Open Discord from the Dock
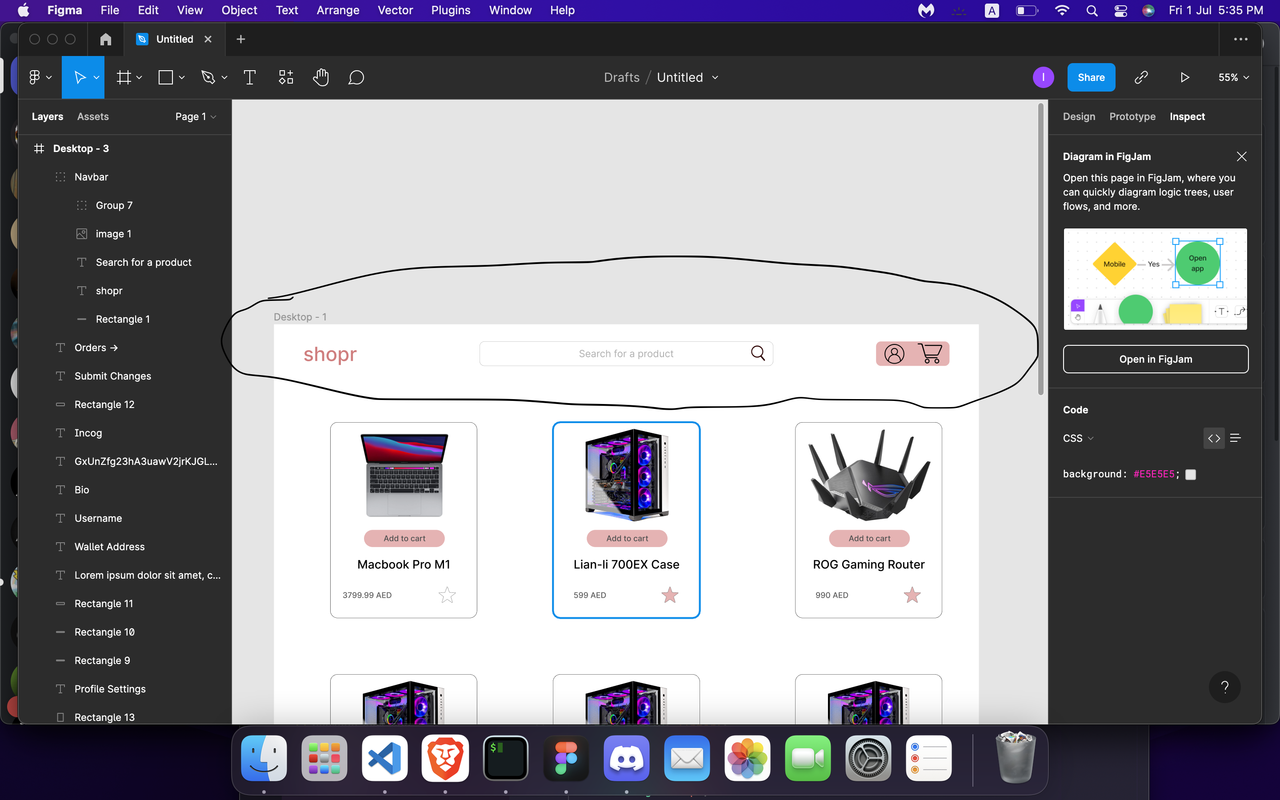Screen dimensions: 1280x800 point(627,760)
